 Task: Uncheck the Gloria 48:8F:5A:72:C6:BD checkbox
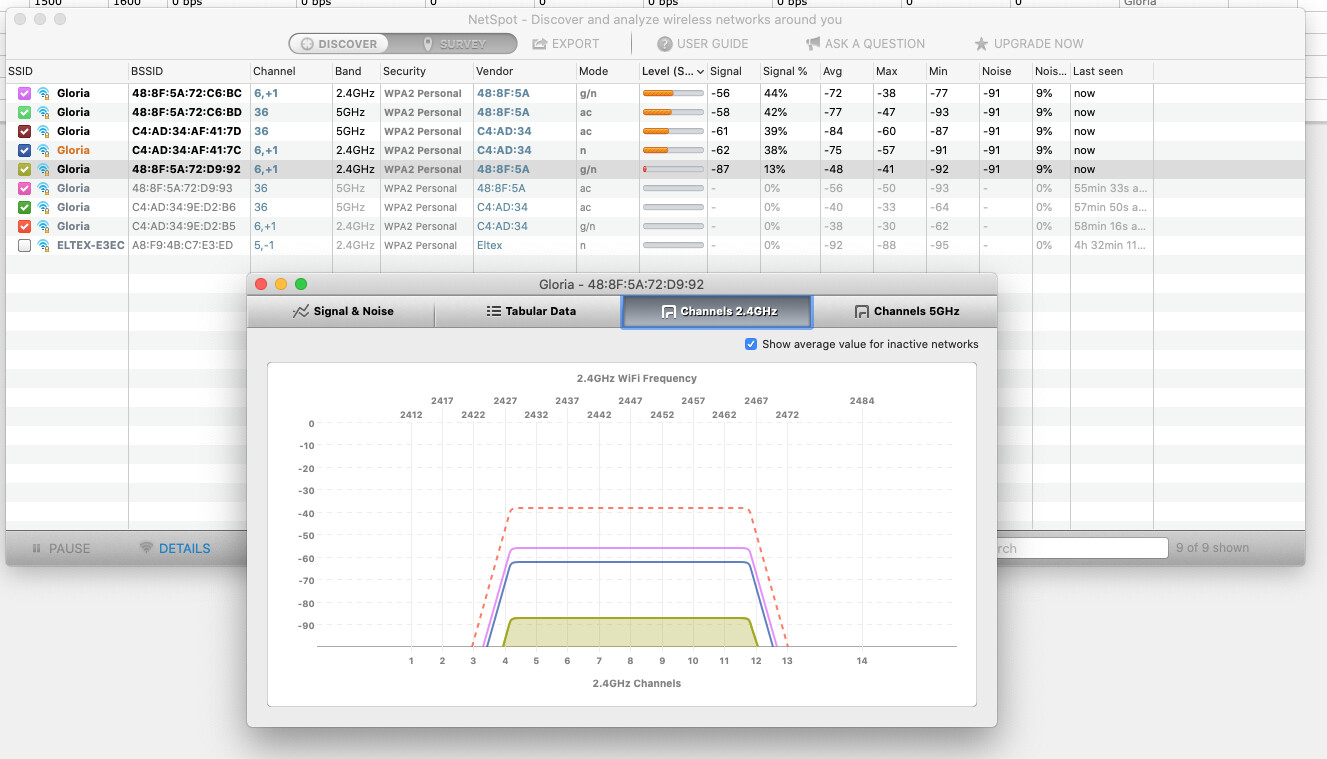(25, 112)
